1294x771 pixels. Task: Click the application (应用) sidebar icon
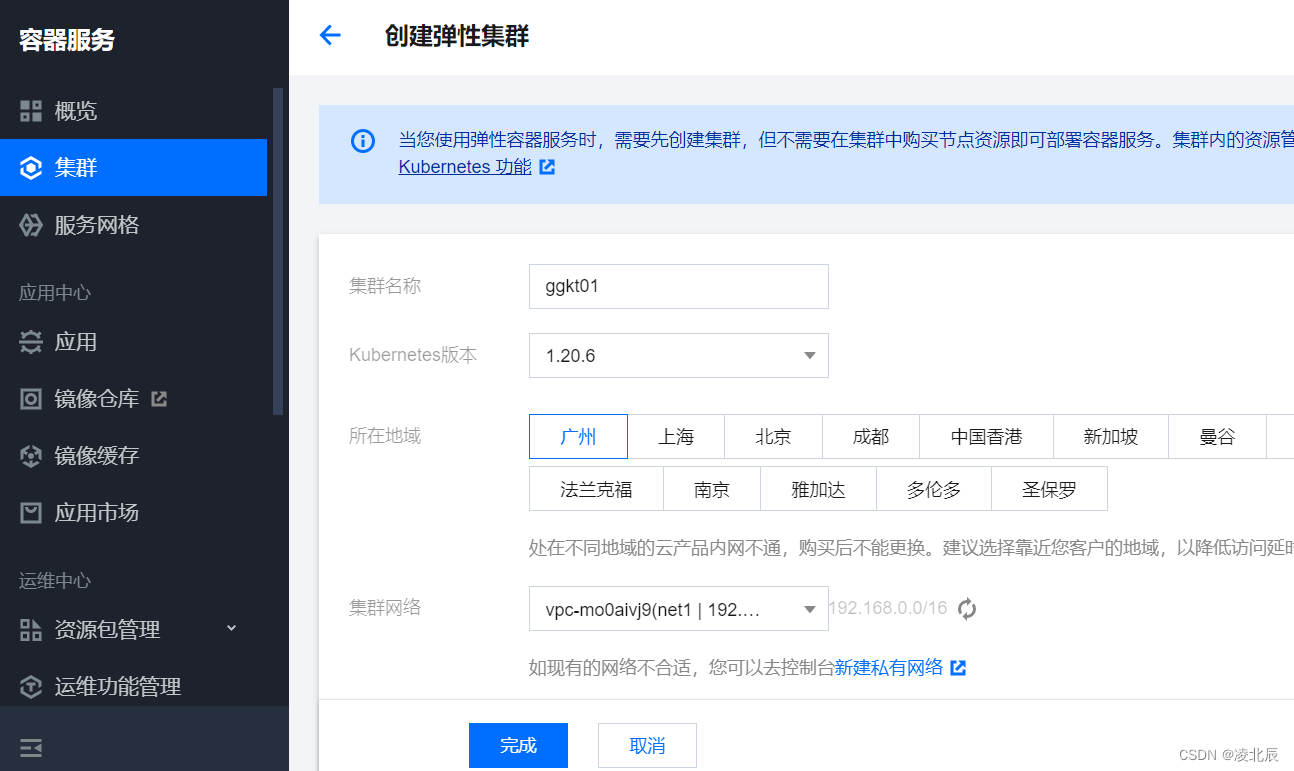pyautogui.click(x=31, y=342)
